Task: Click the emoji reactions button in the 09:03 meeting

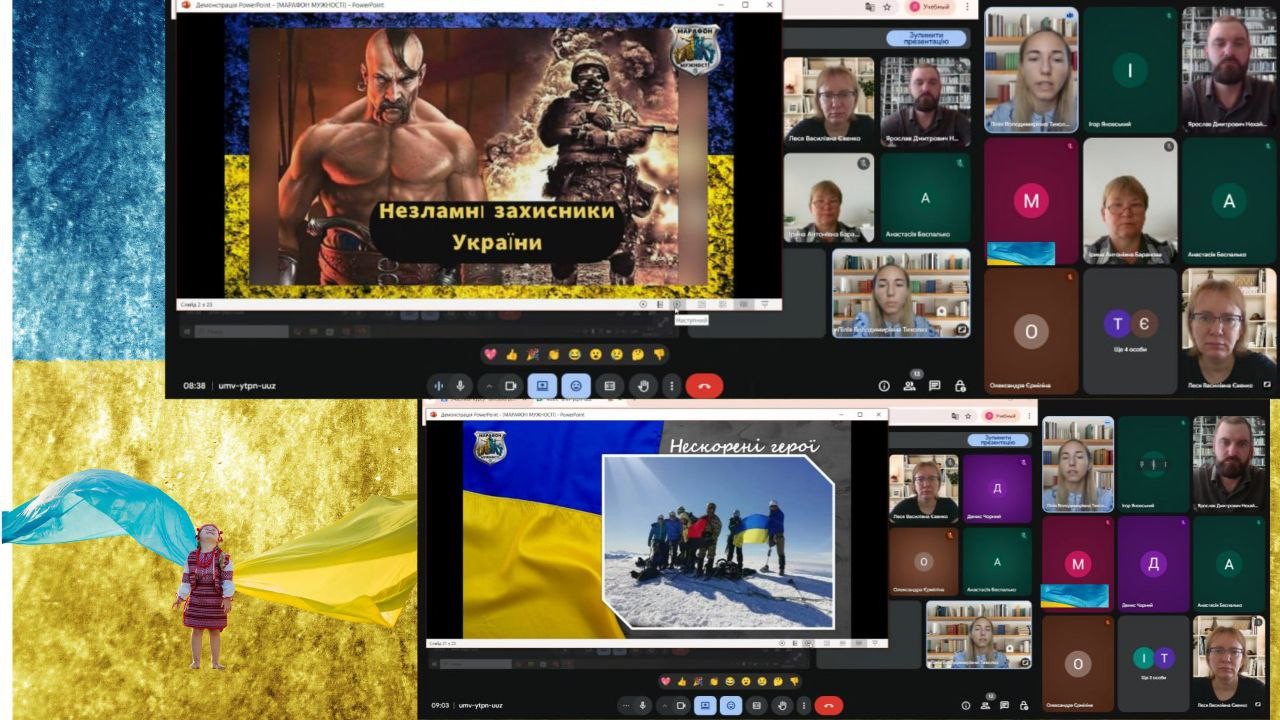Action: [732, 705]
